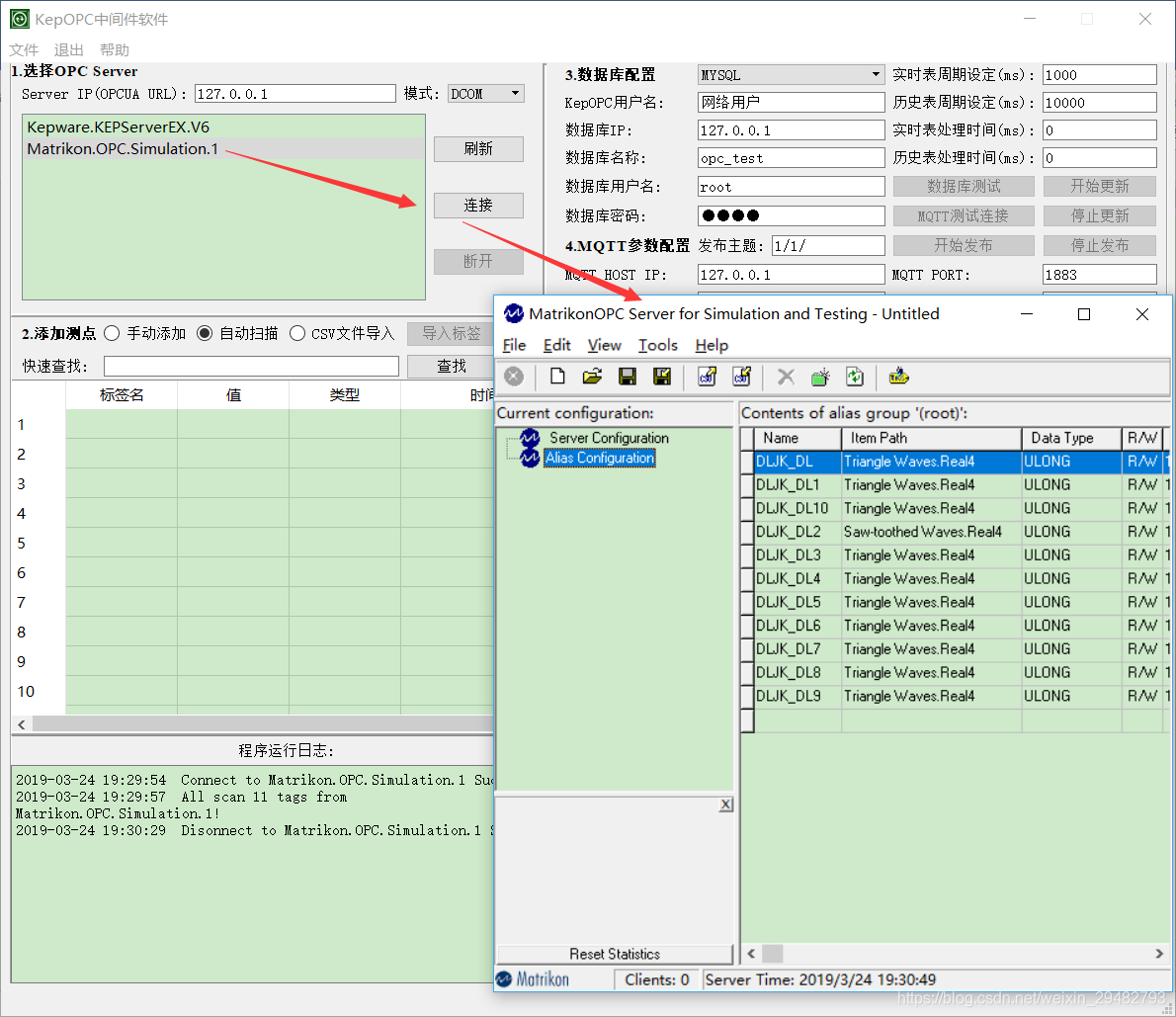Click the Server IP input field

(x=294, y=94)
